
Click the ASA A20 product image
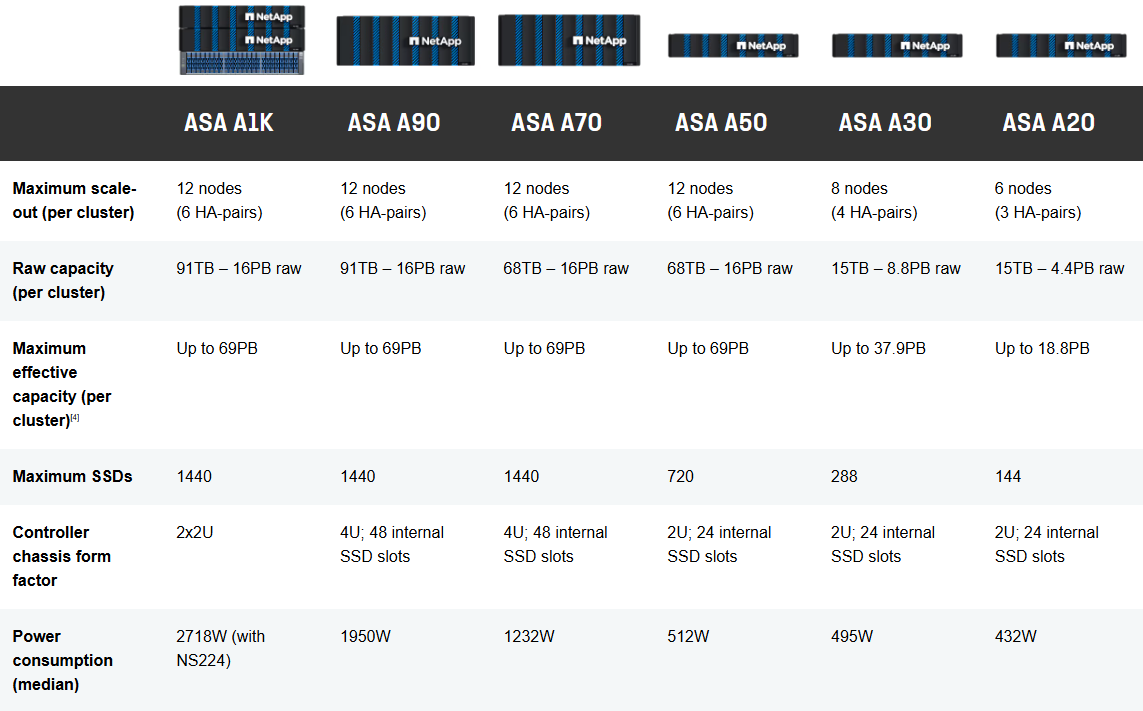pos(1061,45)
